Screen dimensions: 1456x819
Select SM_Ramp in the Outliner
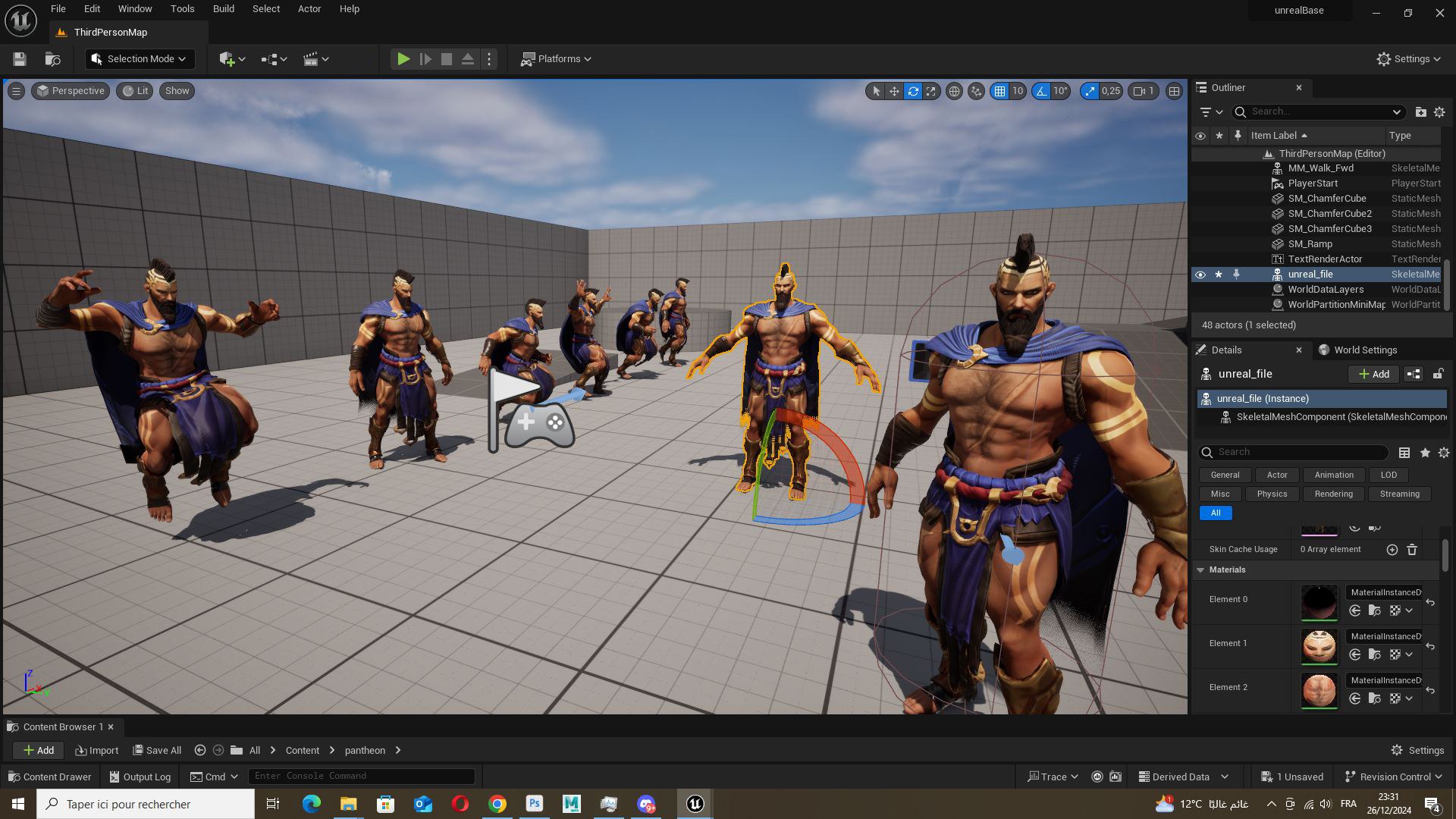(1310, 244)
